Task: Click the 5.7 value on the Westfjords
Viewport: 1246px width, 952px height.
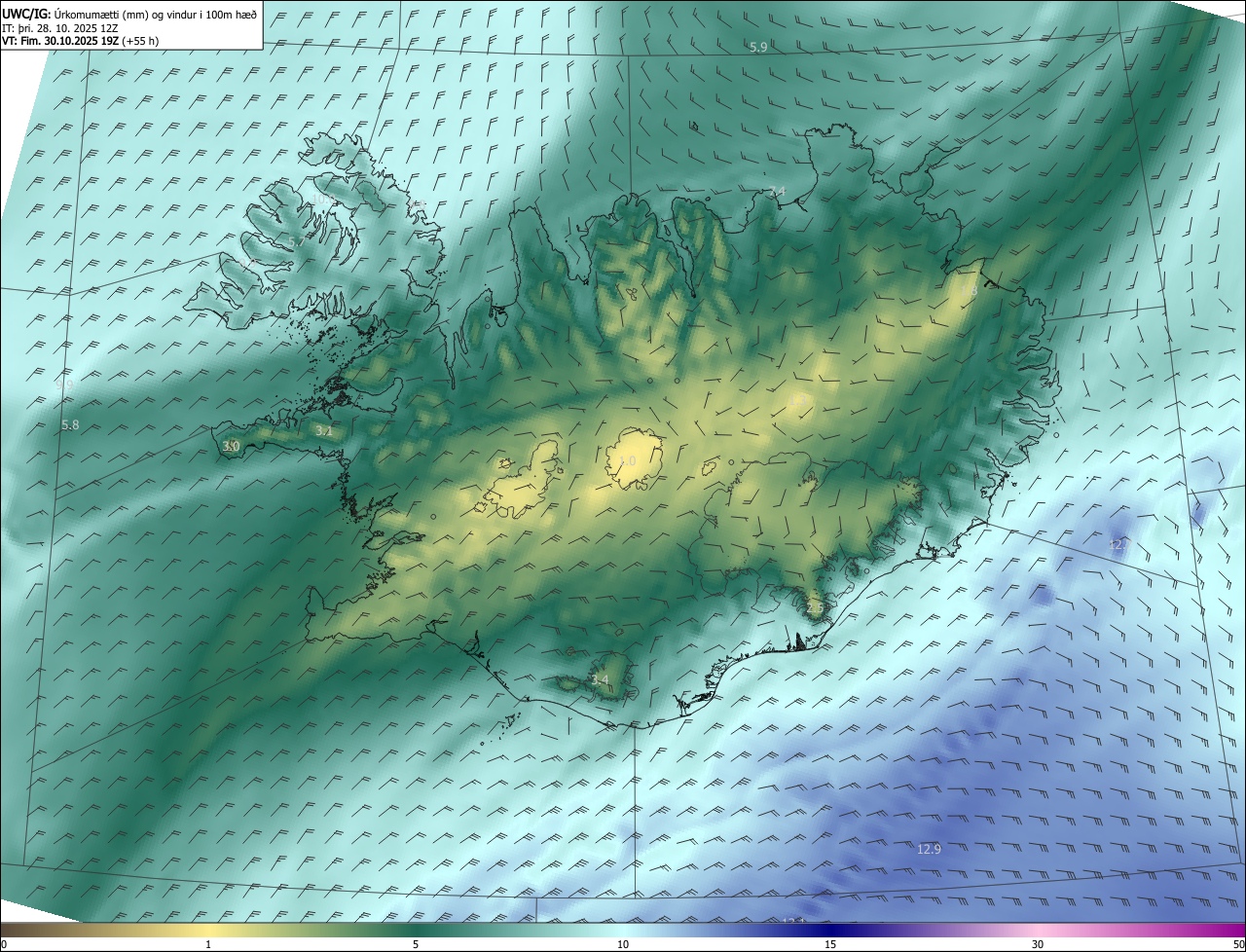Action: pos(296,241)
